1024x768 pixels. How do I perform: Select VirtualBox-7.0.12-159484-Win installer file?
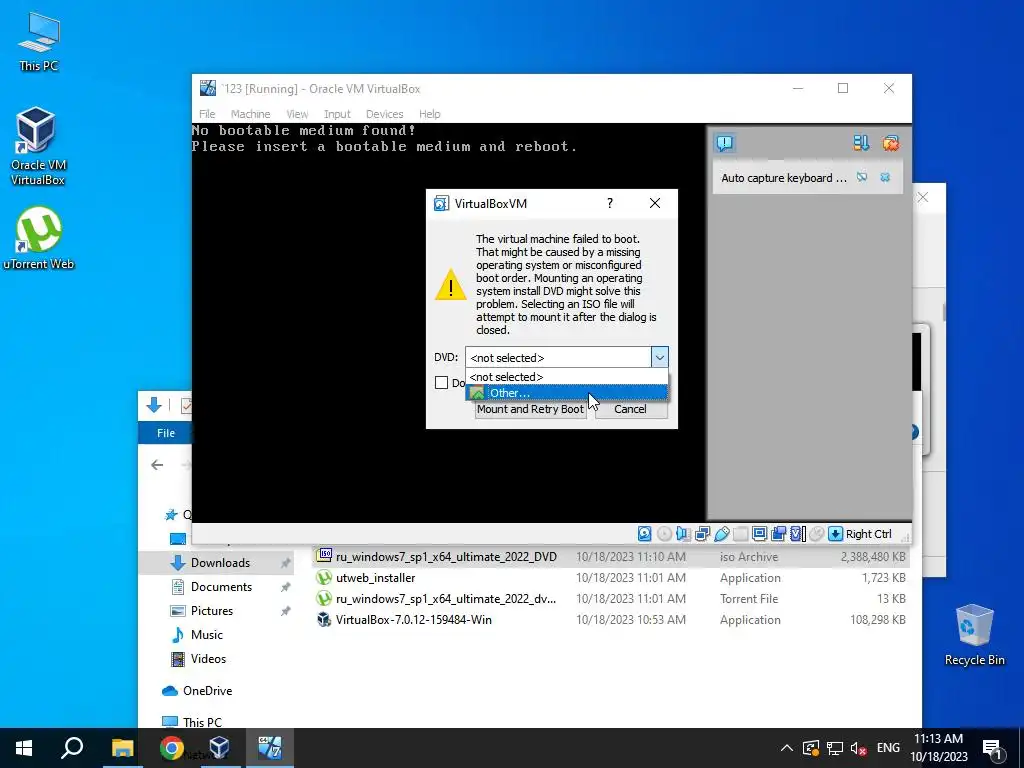click(611, 620)
